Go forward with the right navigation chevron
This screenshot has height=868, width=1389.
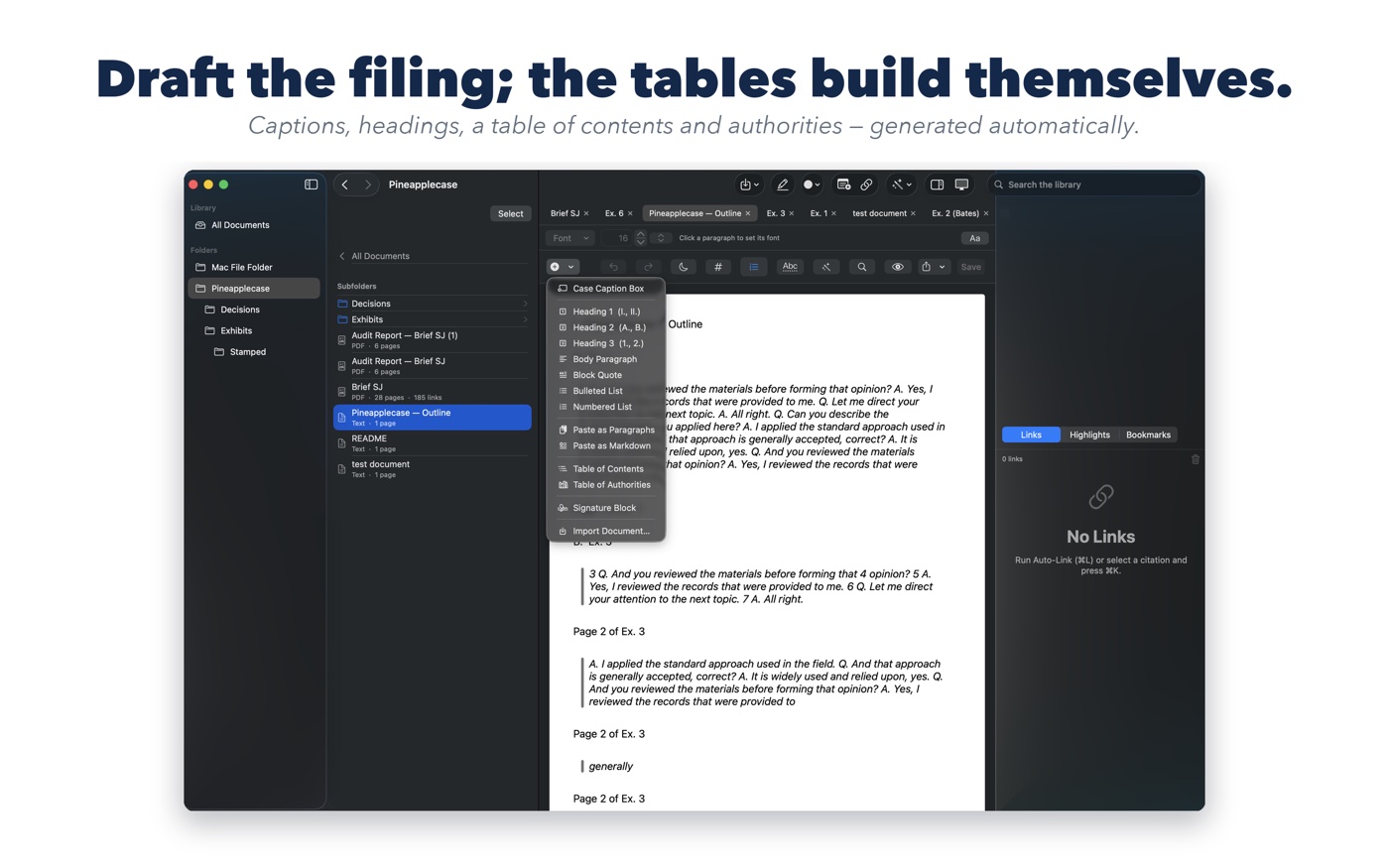[x=368, y=185]
